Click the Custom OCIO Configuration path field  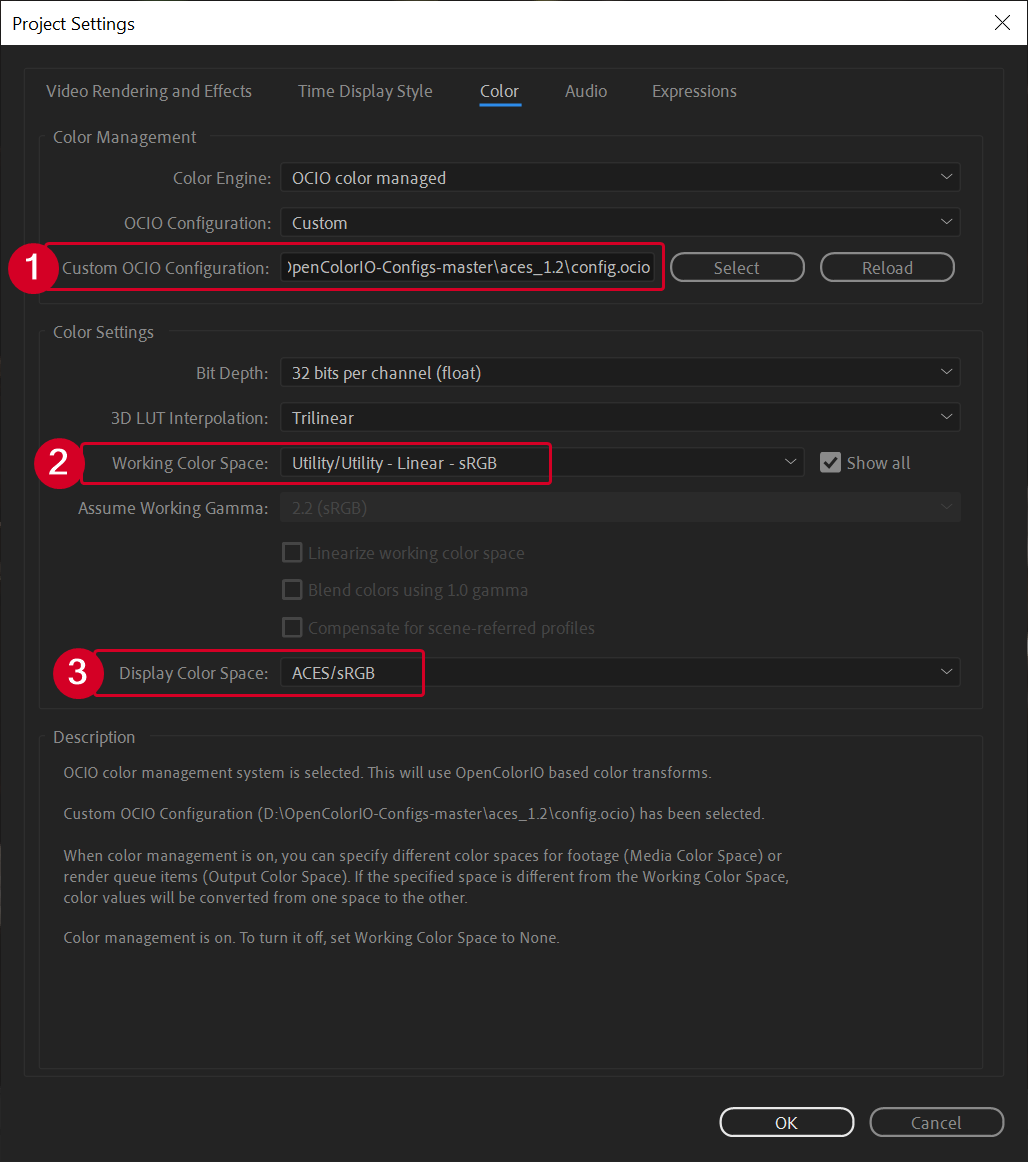(x=468, y=268)
